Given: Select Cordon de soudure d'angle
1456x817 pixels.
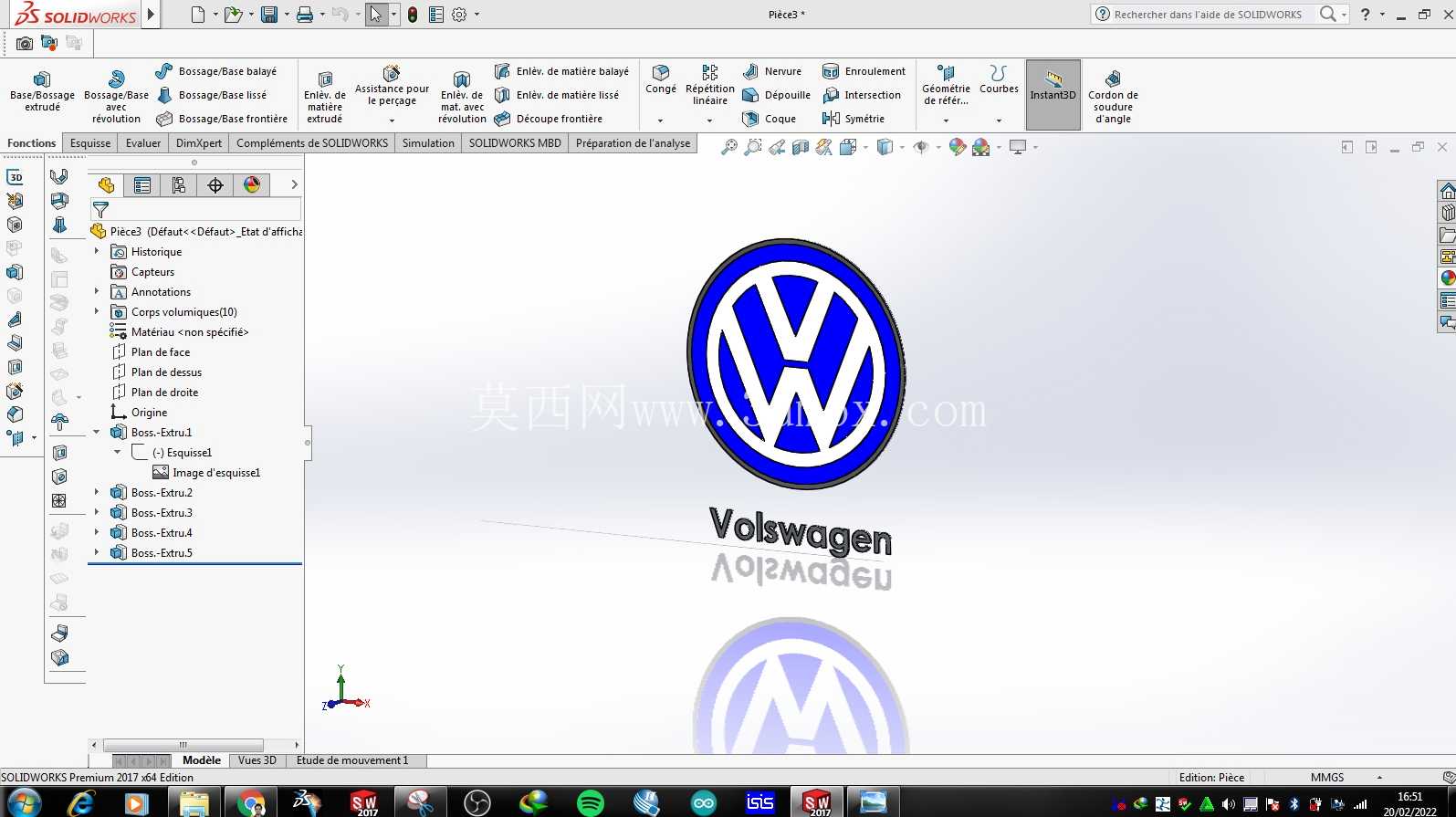Looking at the screenshot, I should coord(1113,96).
